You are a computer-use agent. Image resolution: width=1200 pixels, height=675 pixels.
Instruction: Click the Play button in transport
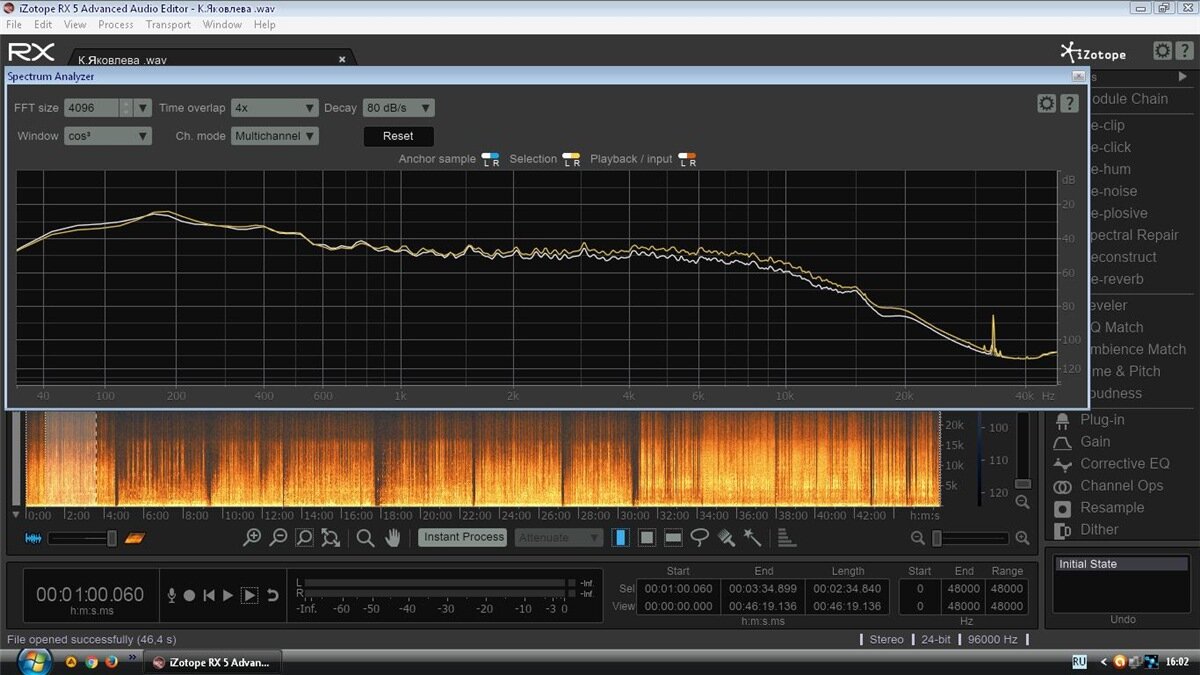coord(228,595)
